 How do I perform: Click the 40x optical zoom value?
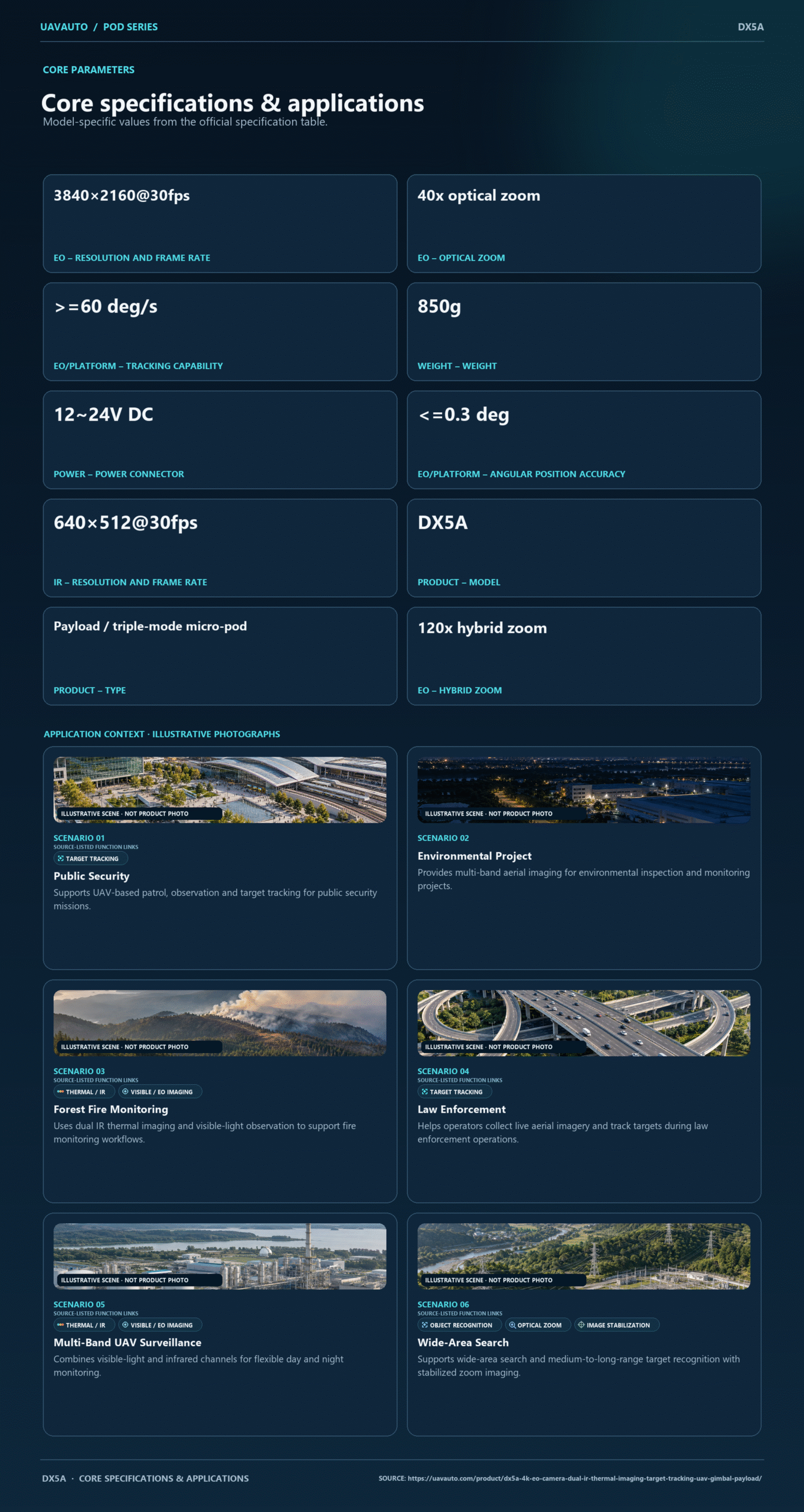[x=479, y=195]
